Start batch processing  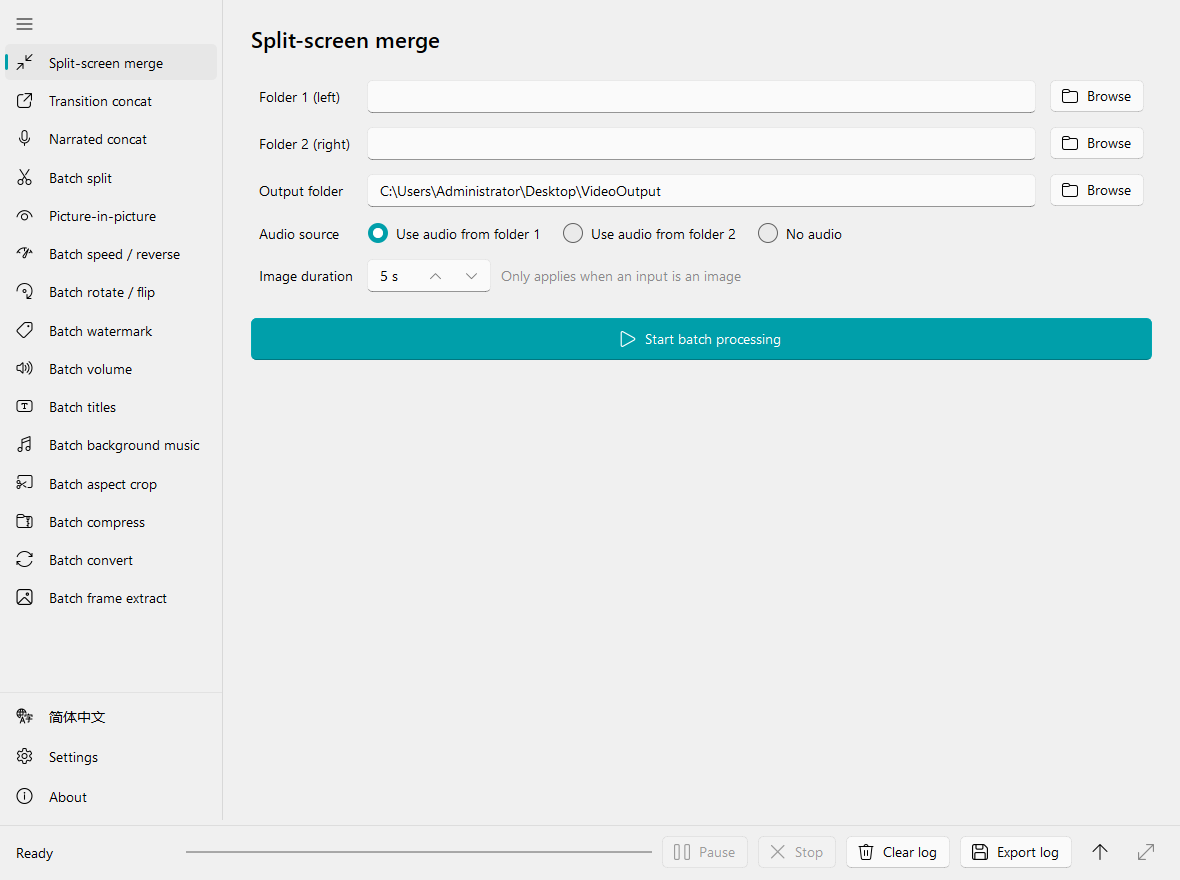pos(701,339)
